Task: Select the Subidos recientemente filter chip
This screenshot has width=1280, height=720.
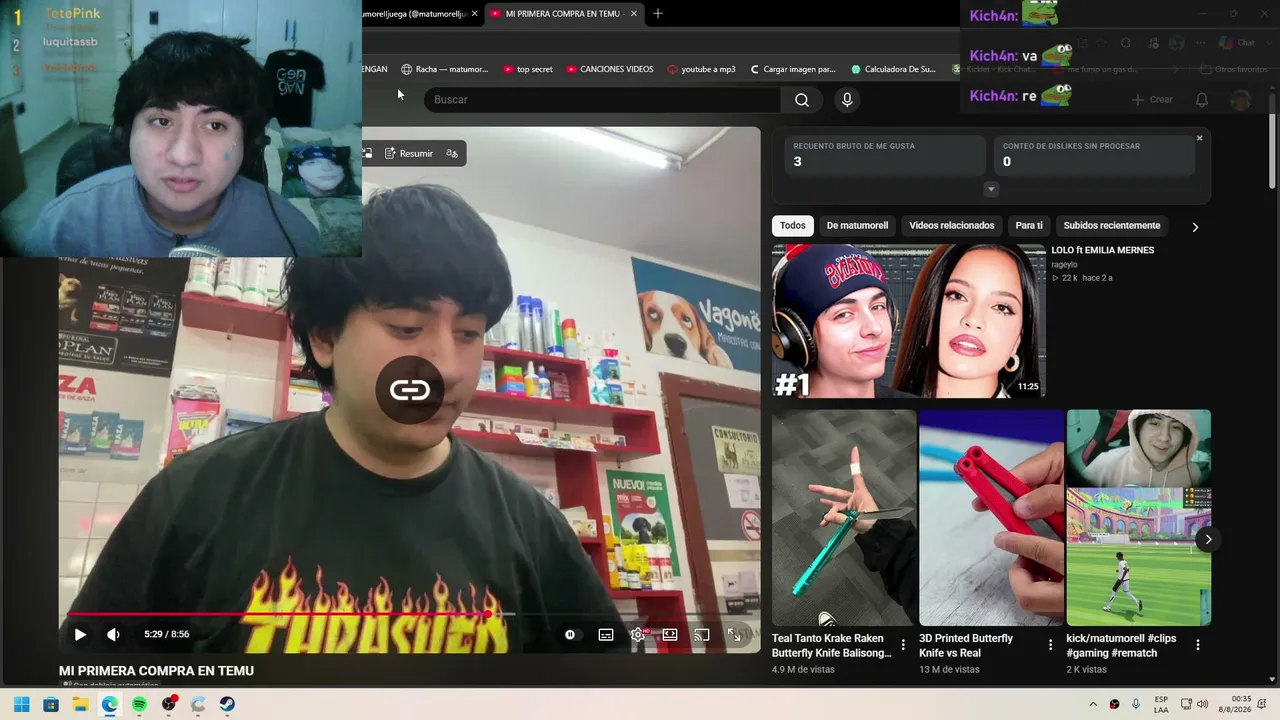Action: pos(1112,226)
